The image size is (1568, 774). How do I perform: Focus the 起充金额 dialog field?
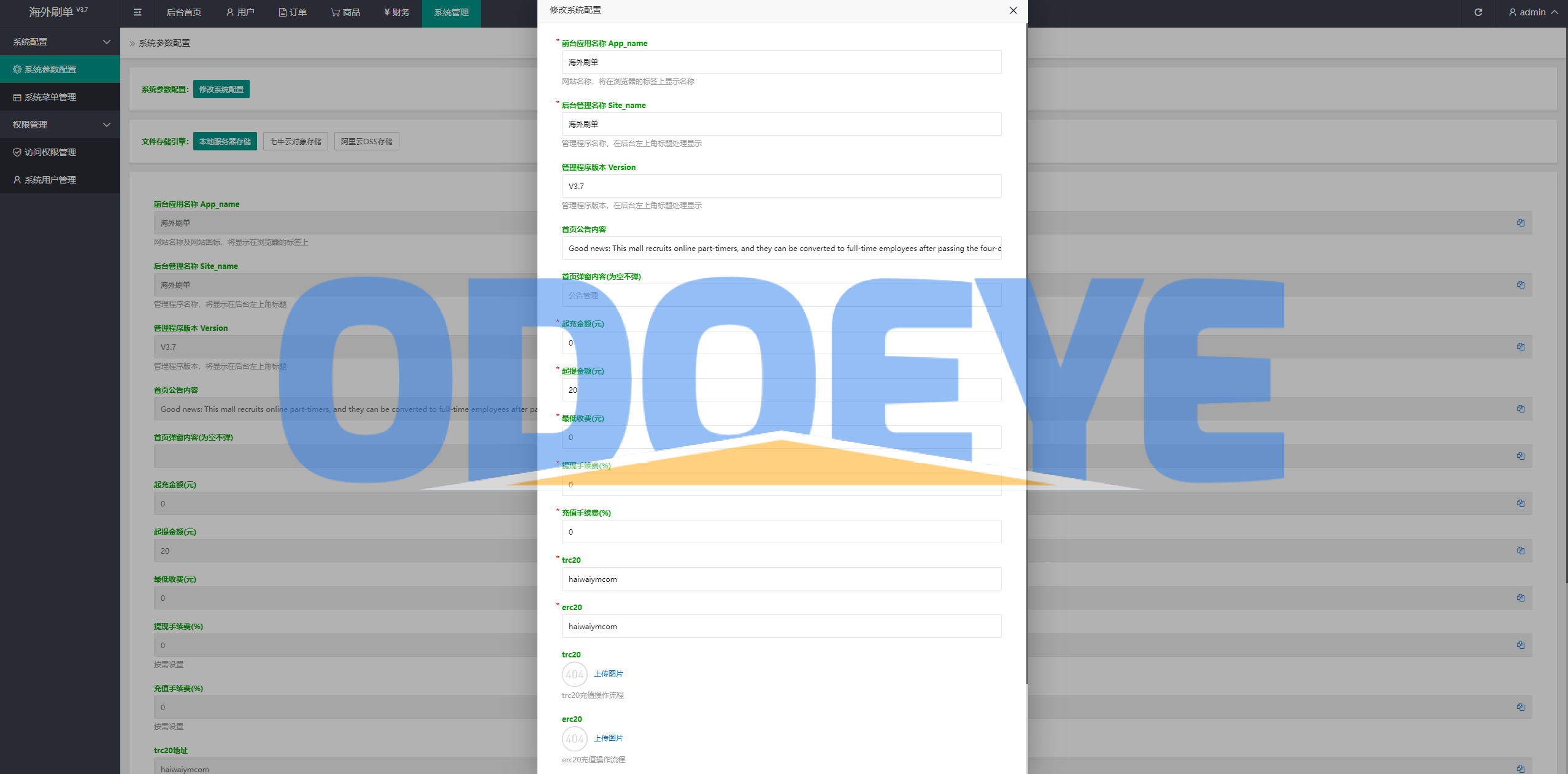tap(782, 342)
